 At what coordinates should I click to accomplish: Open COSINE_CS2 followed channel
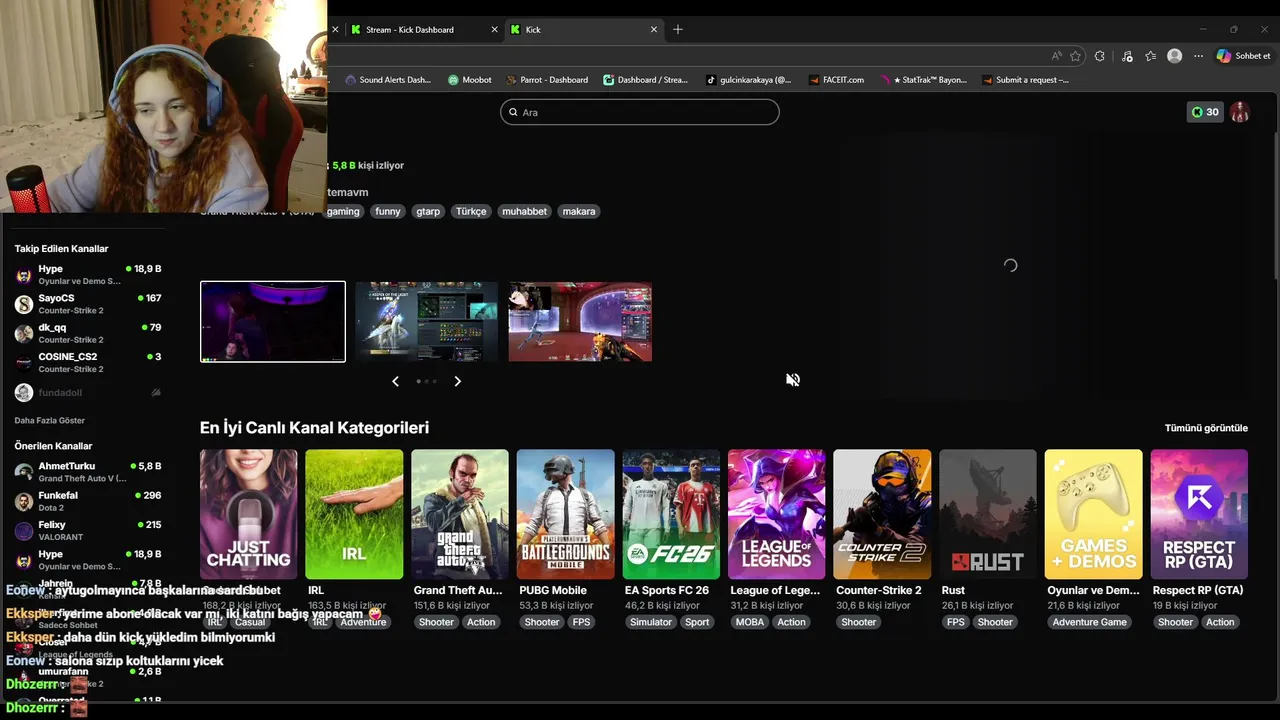tap(88, 362)
